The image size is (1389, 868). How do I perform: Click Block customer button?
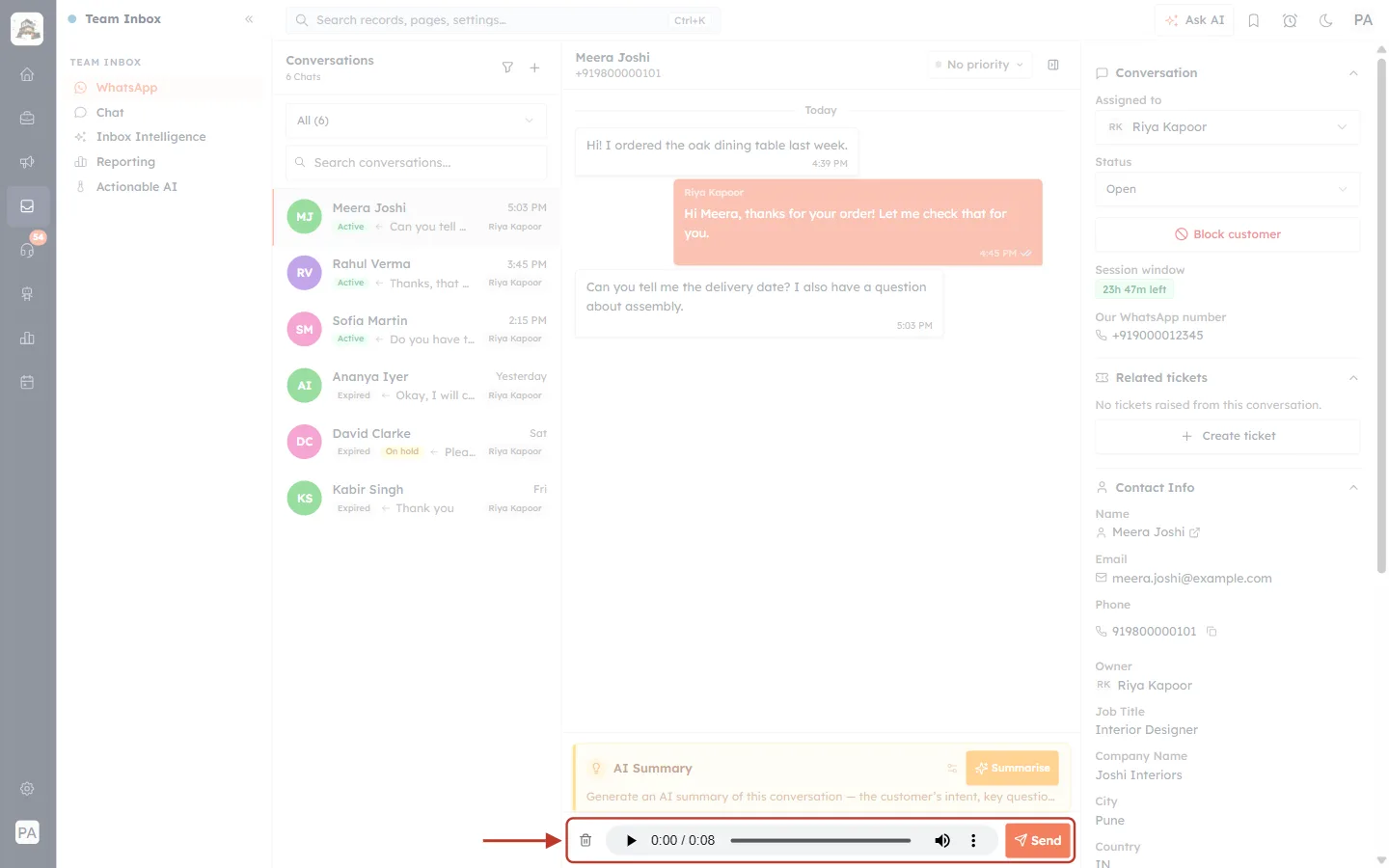pos(1227,234)
